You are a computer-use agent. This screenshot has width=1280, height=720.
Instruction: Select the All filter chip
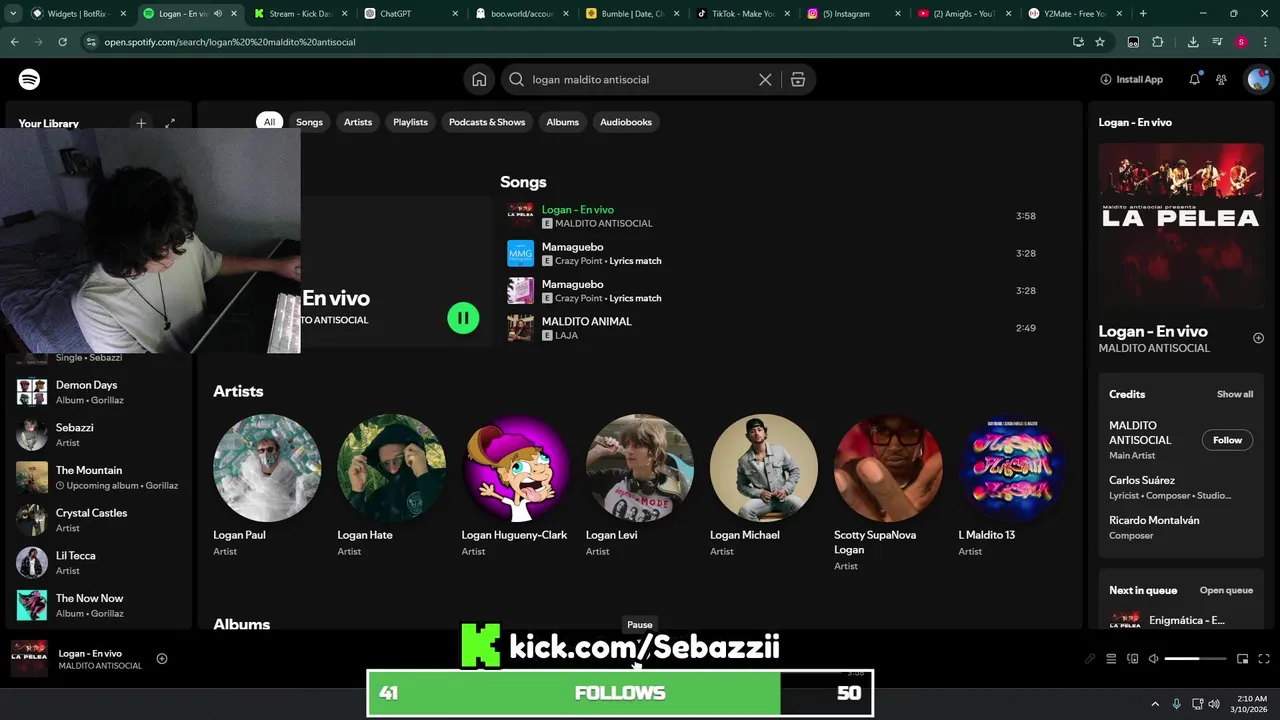[269, 122]
